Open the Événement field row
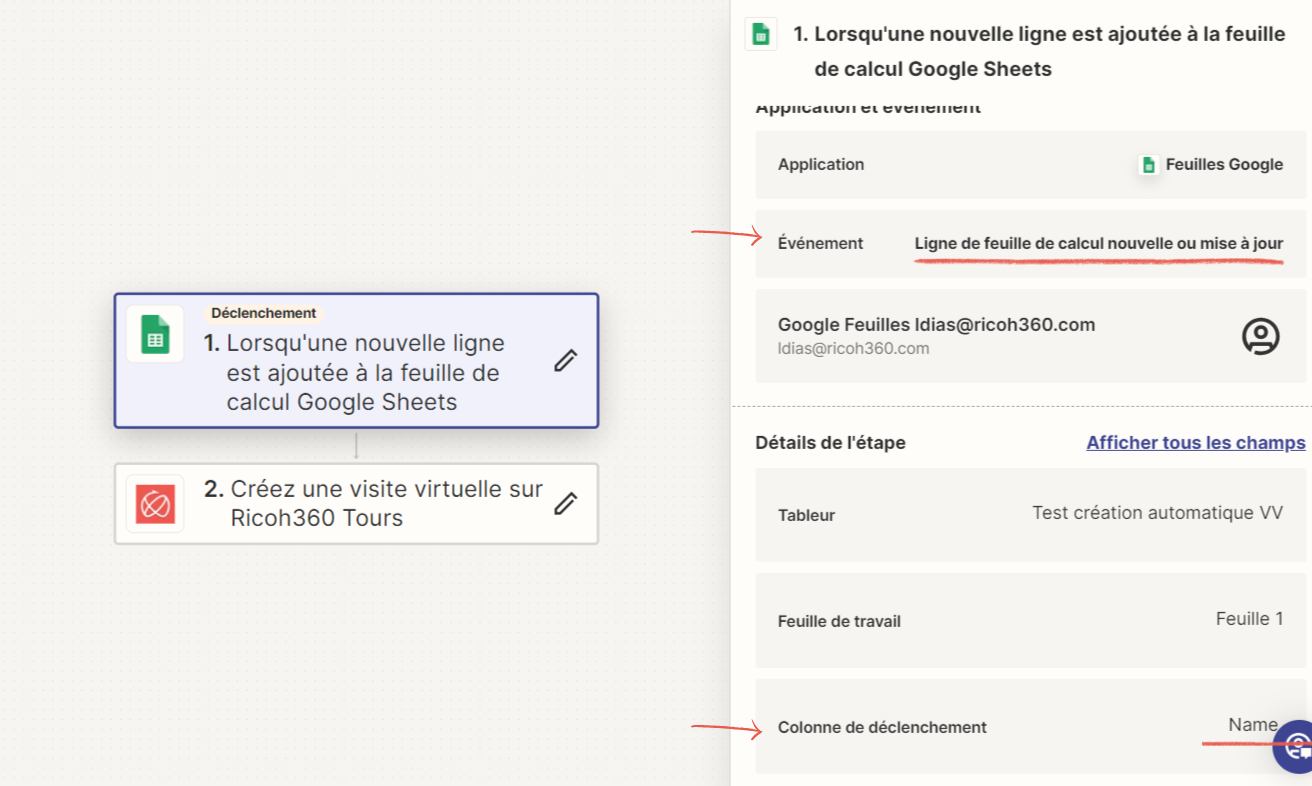 click(1031, 243)
